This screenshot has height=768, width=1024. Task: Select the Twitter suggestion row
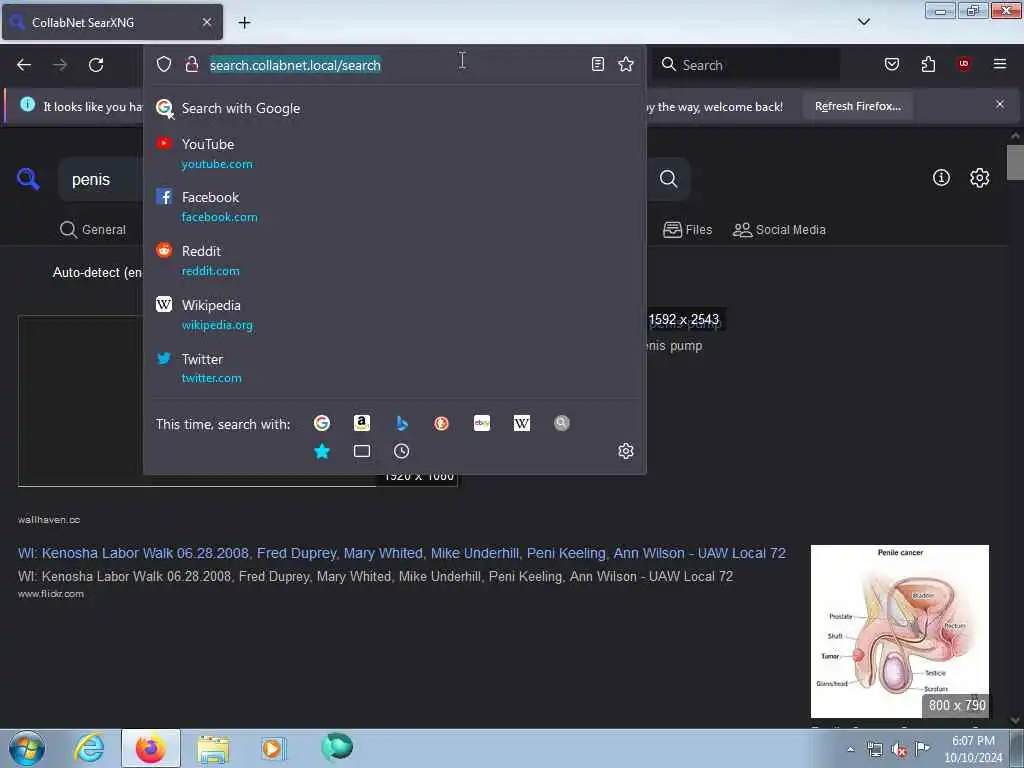[394, 368]
